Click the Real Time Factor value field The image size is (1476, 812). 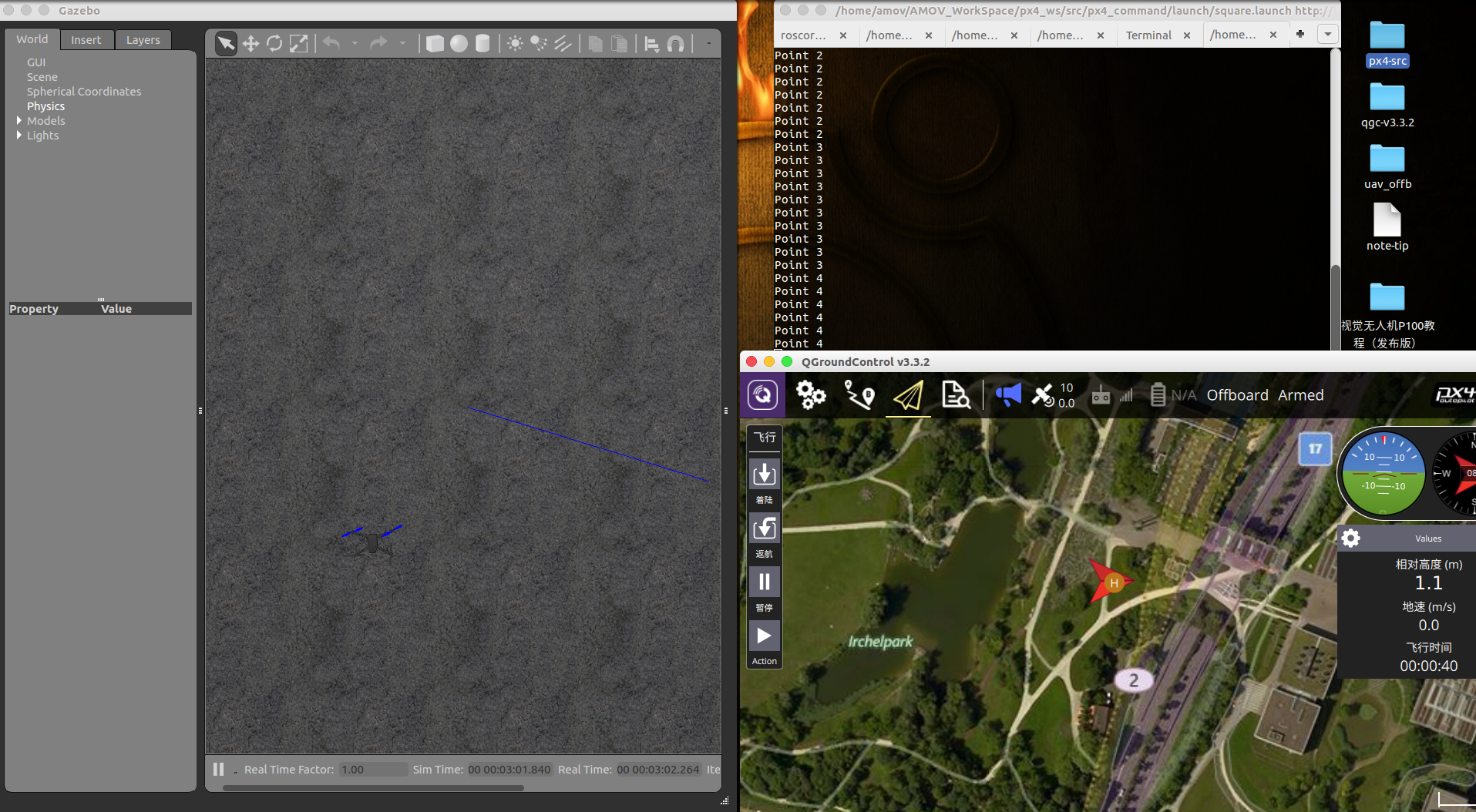click(x=373, y=770)
